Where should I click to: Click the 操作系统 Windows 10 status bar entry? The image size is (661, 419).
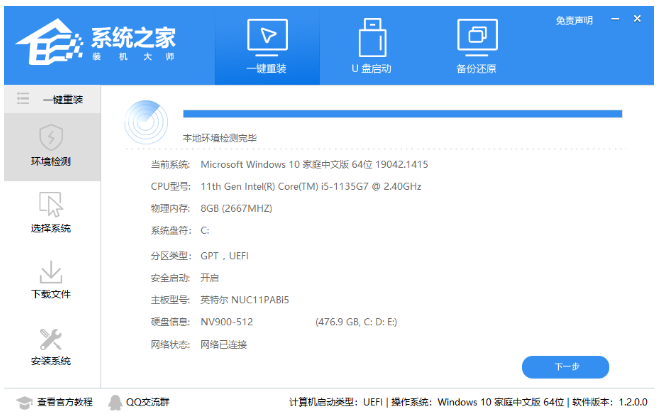pos(477,402)
